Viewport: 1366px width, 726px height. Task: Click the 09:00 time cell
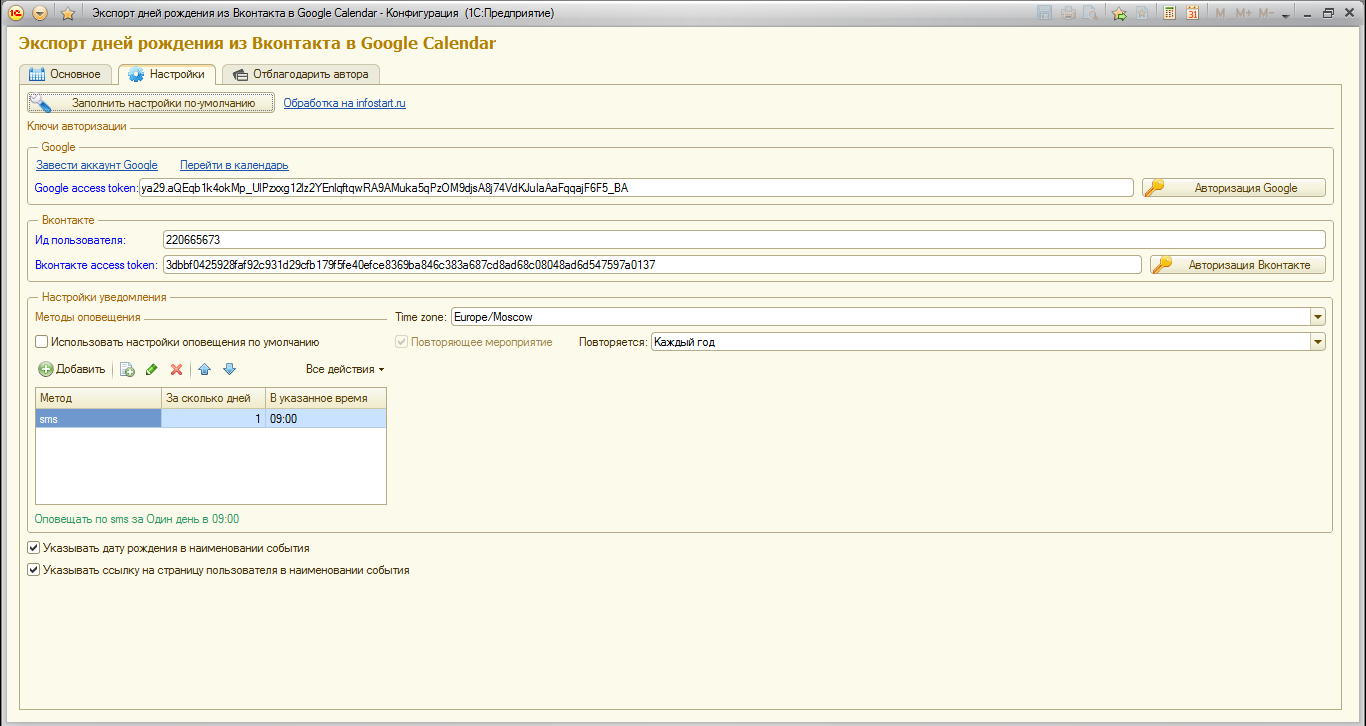(326, 419)
